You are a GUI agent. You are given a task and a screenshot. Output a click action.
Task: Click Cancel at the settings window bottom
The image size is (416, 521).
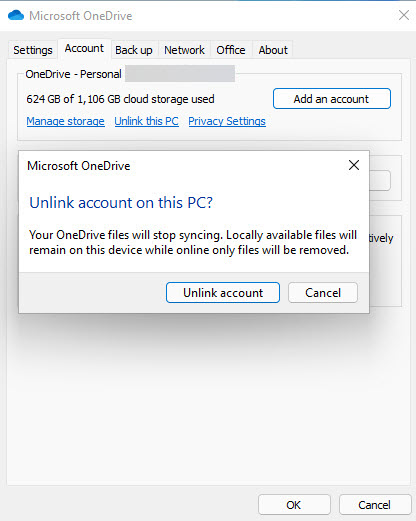click(375, 505)
